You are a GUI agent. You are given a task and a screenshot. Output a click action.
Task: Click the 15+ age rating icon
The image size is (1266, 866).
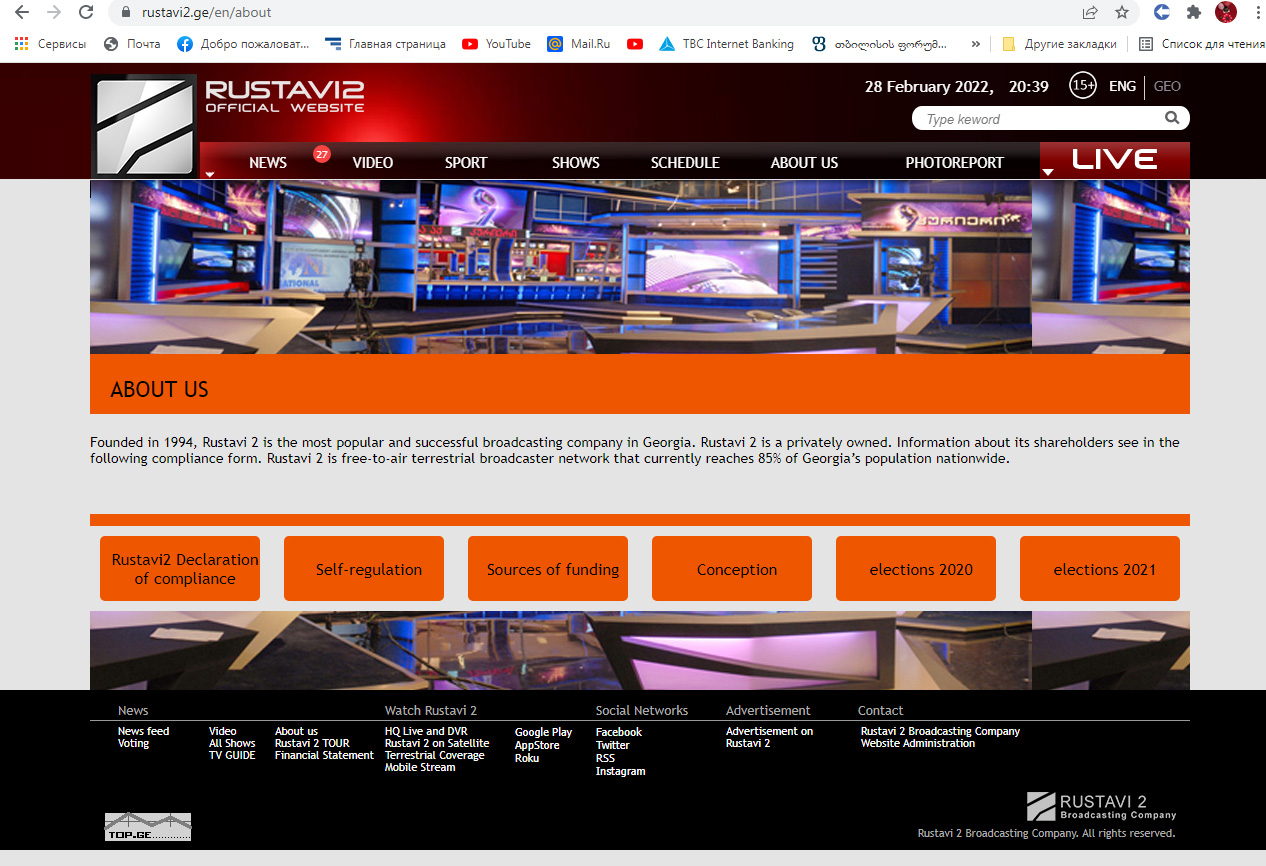pyautogui.click(x=1082, y=86)
